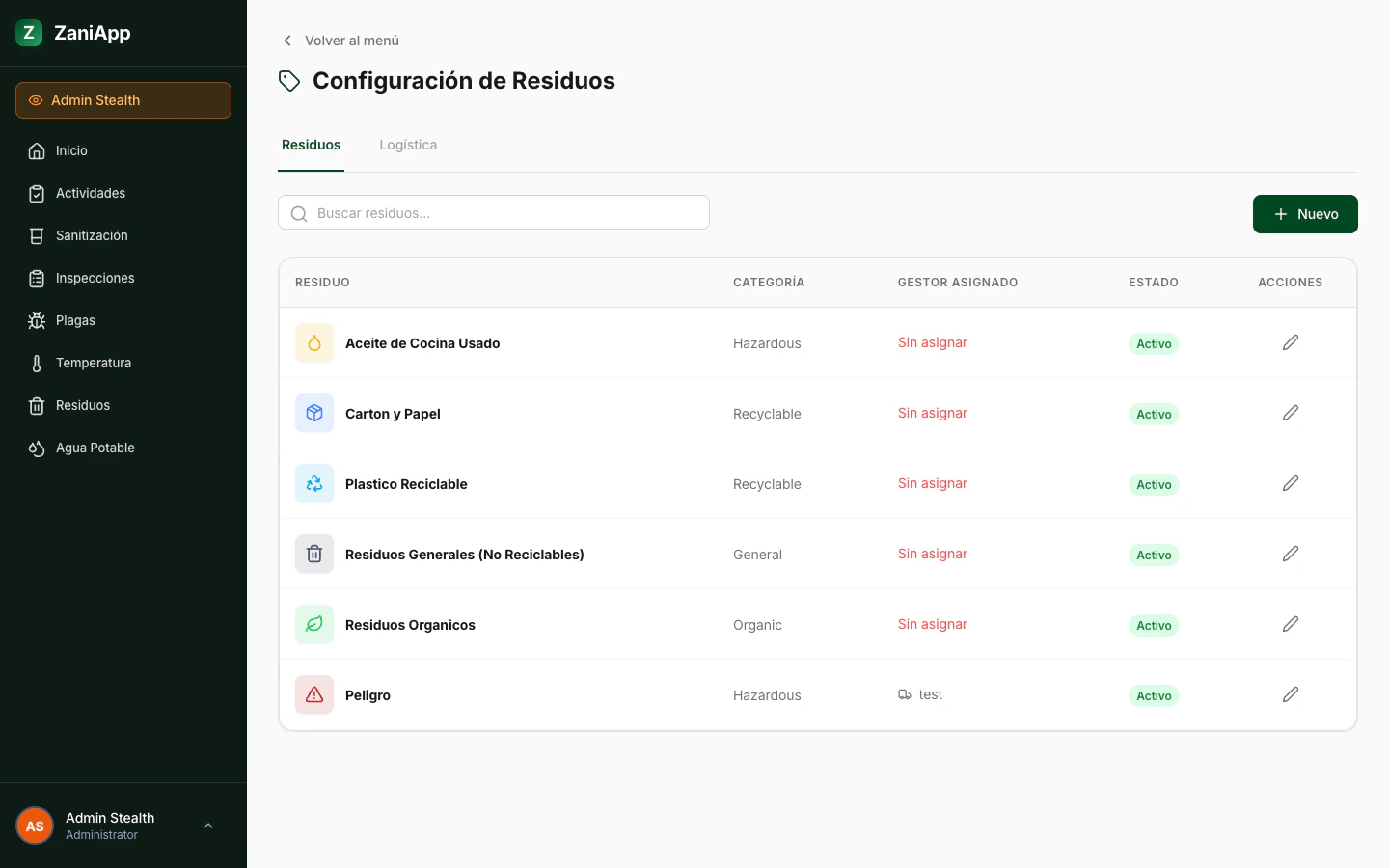Click the Activo badge on Carton y Papel
The height and width of the screenshot is (868, 1389).
(1154, 414)
